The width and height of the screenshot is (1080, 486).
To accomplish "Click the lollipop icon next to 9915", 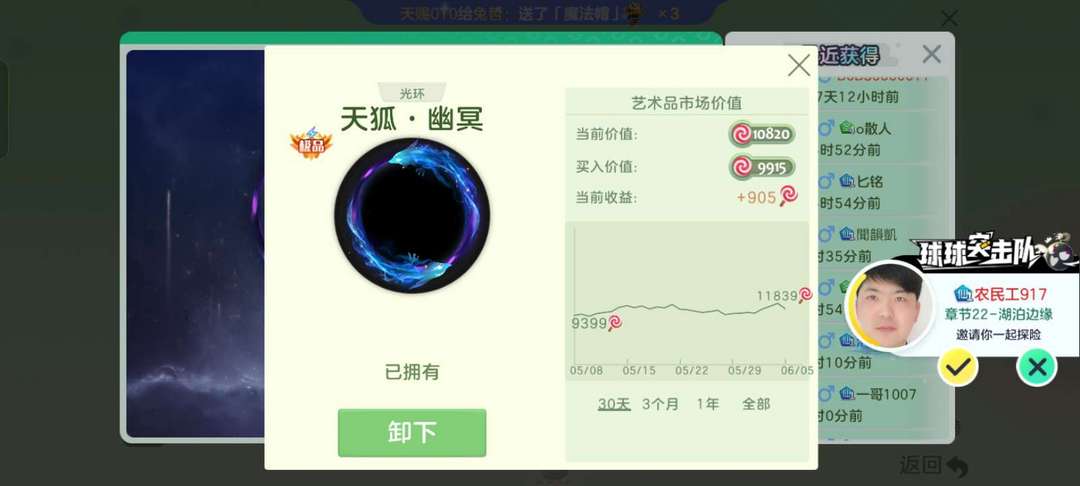I will coord(742,167).
